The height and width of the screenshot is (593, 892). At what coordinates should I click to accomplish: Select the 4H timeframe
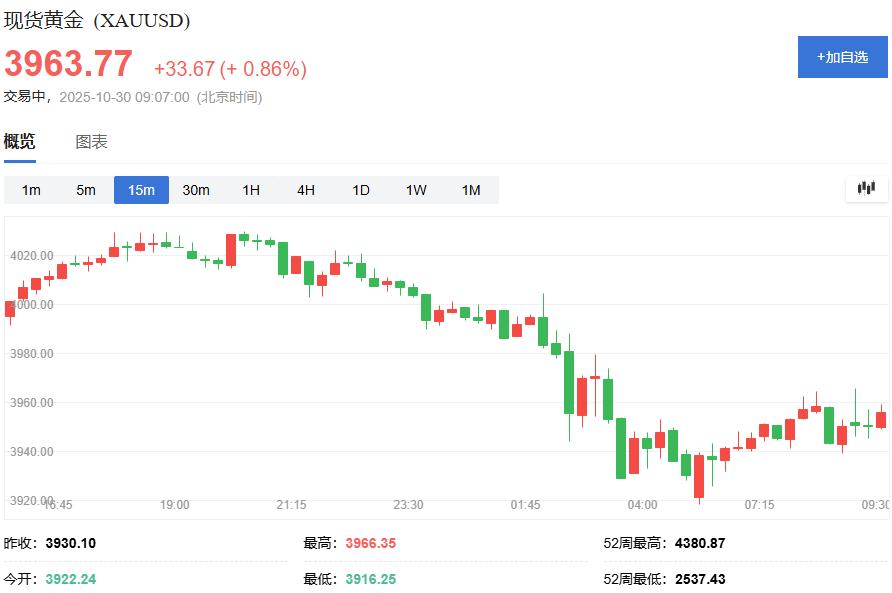[306, 189]
